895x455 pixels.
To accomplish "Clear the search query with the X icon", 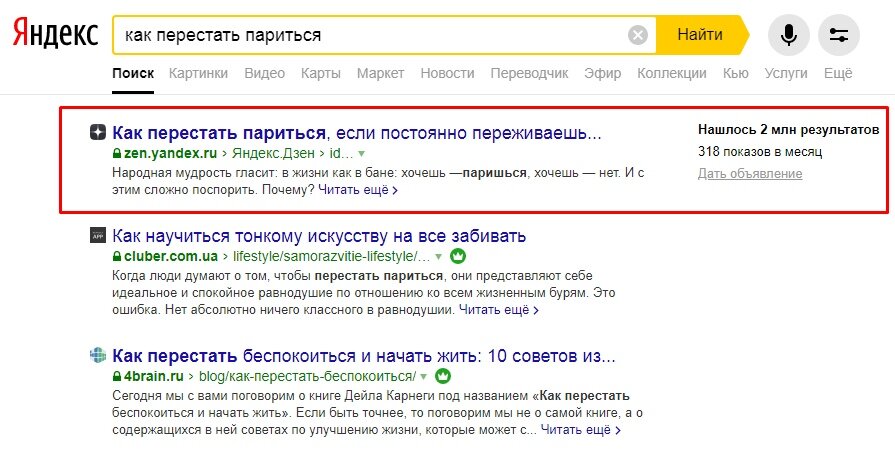I will tap(638, 35).
